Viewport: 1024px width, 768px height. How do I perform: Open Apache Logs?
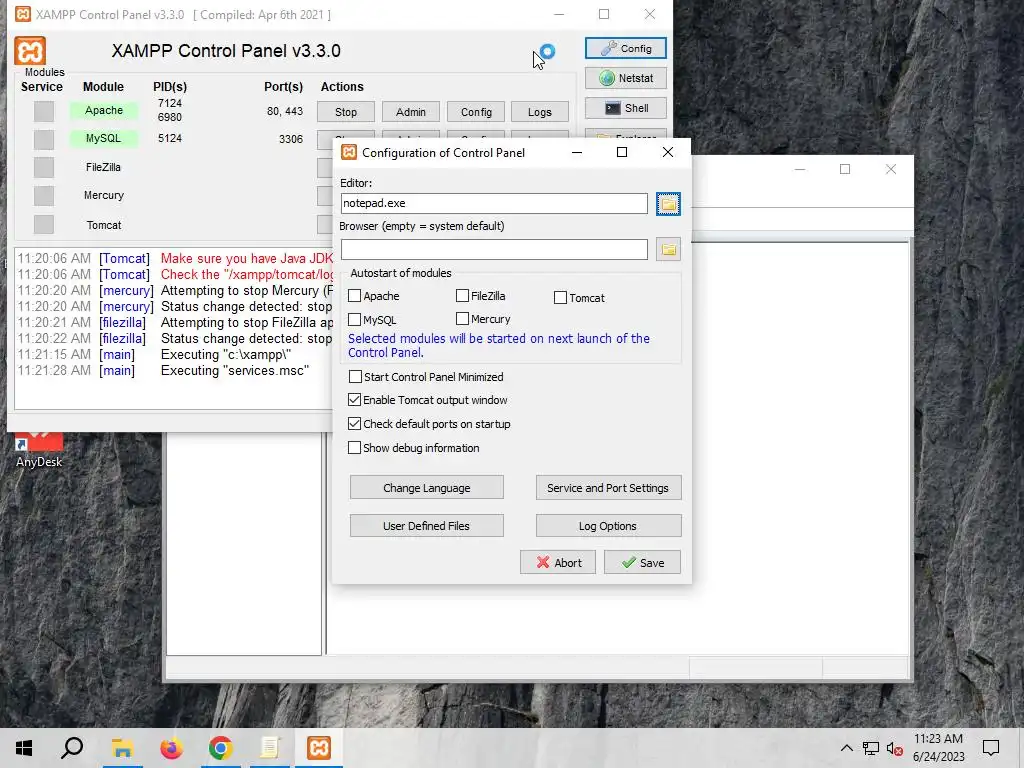(x=539, y=112)
